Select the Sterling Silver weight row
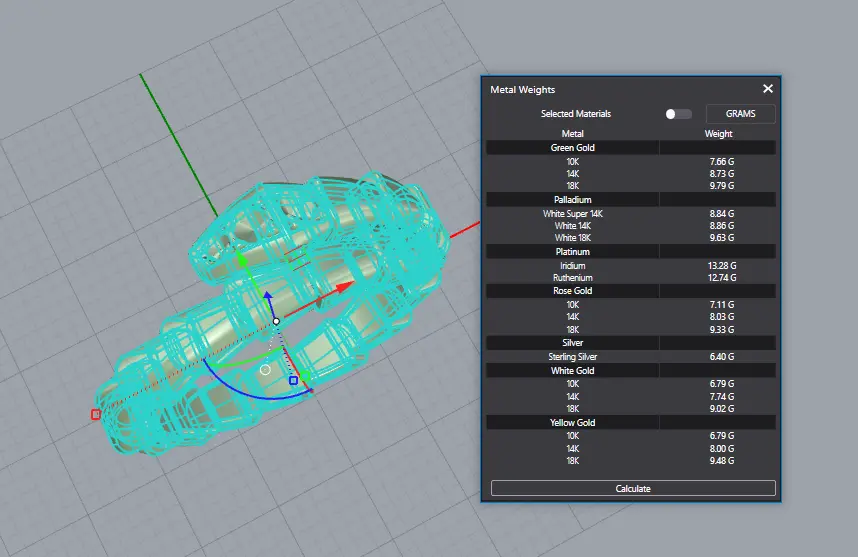 pyautogui.click(x=630, y=357)
